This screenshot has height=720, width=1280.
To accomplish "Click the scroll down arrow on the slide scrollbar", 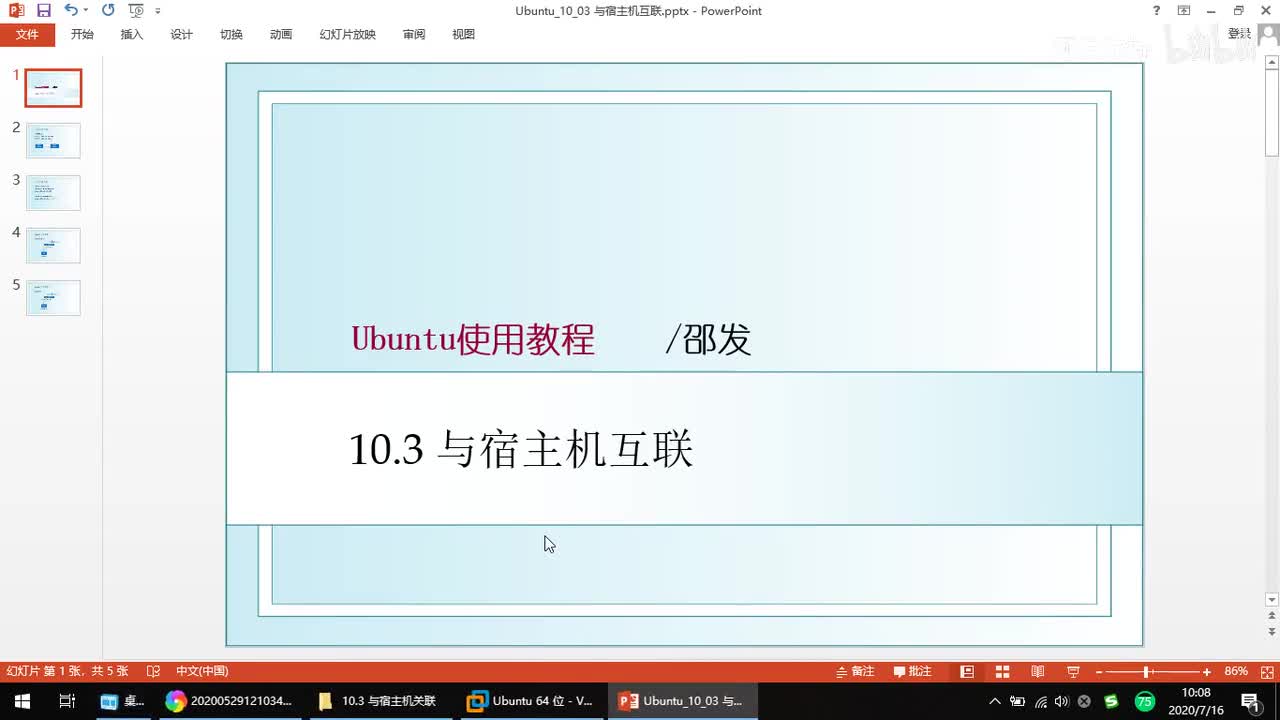I will (x=1272, y=600).
